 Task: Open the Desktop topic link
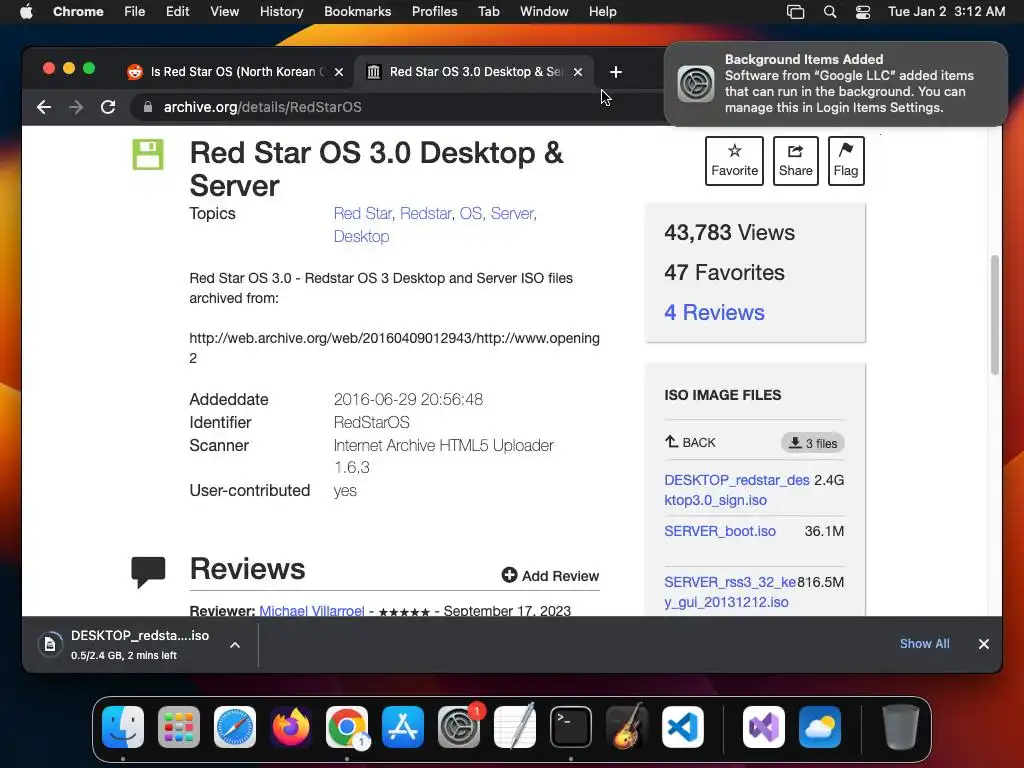(361, 236)
